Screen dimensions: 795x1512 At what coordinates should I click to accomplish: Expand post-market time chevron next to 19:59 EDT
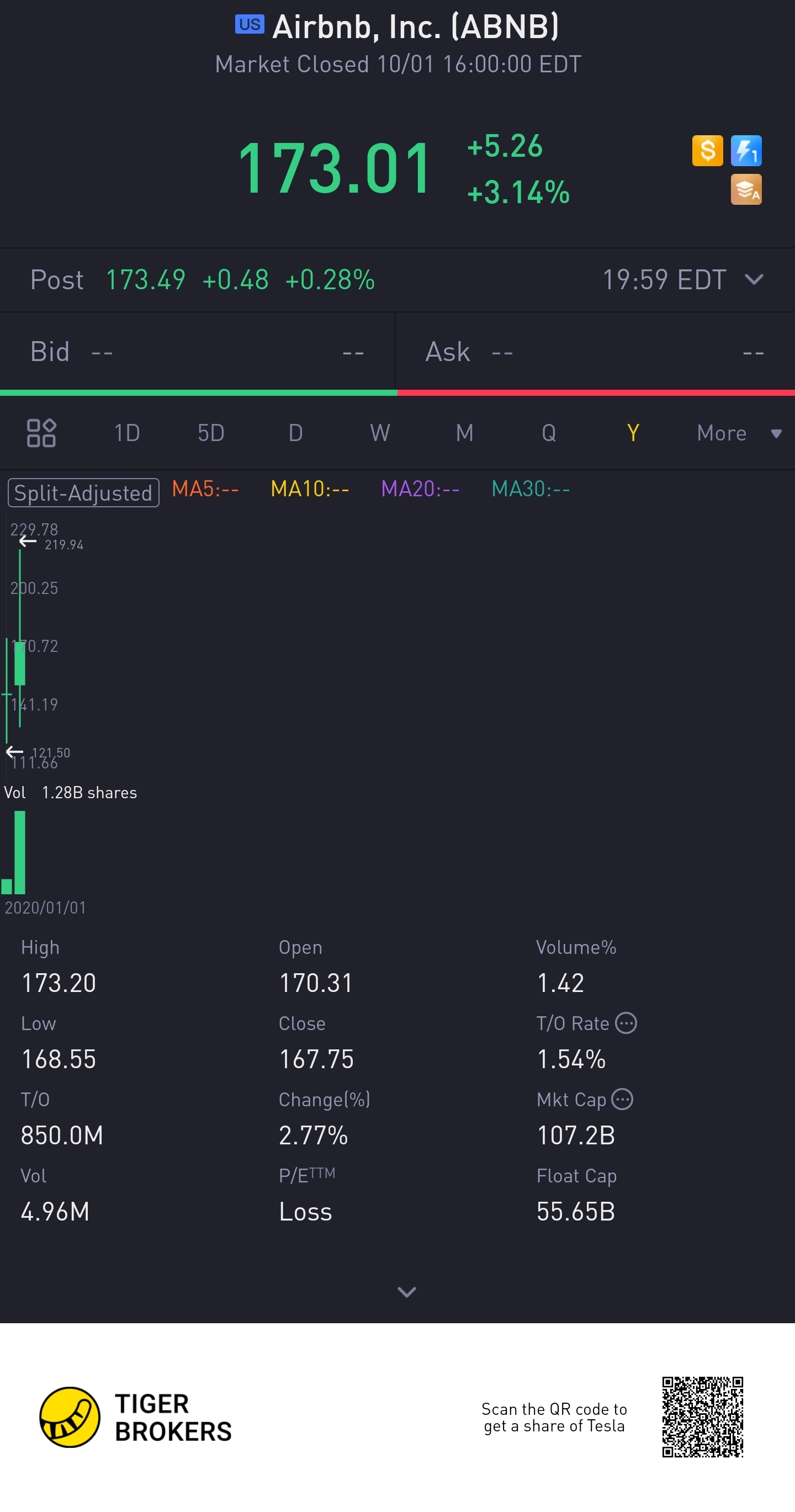pyautogui.click(x=754, y=279)
